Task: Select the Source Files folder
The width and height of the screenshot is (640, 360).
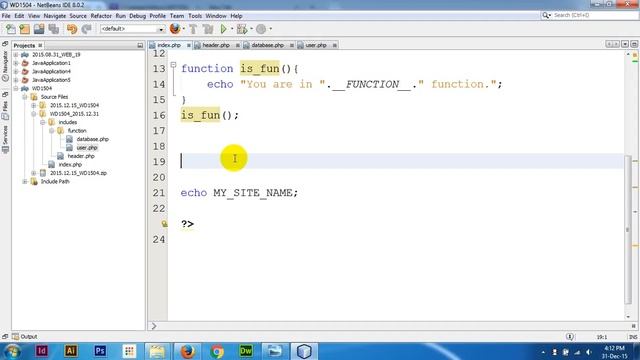Action: point(54,97)
